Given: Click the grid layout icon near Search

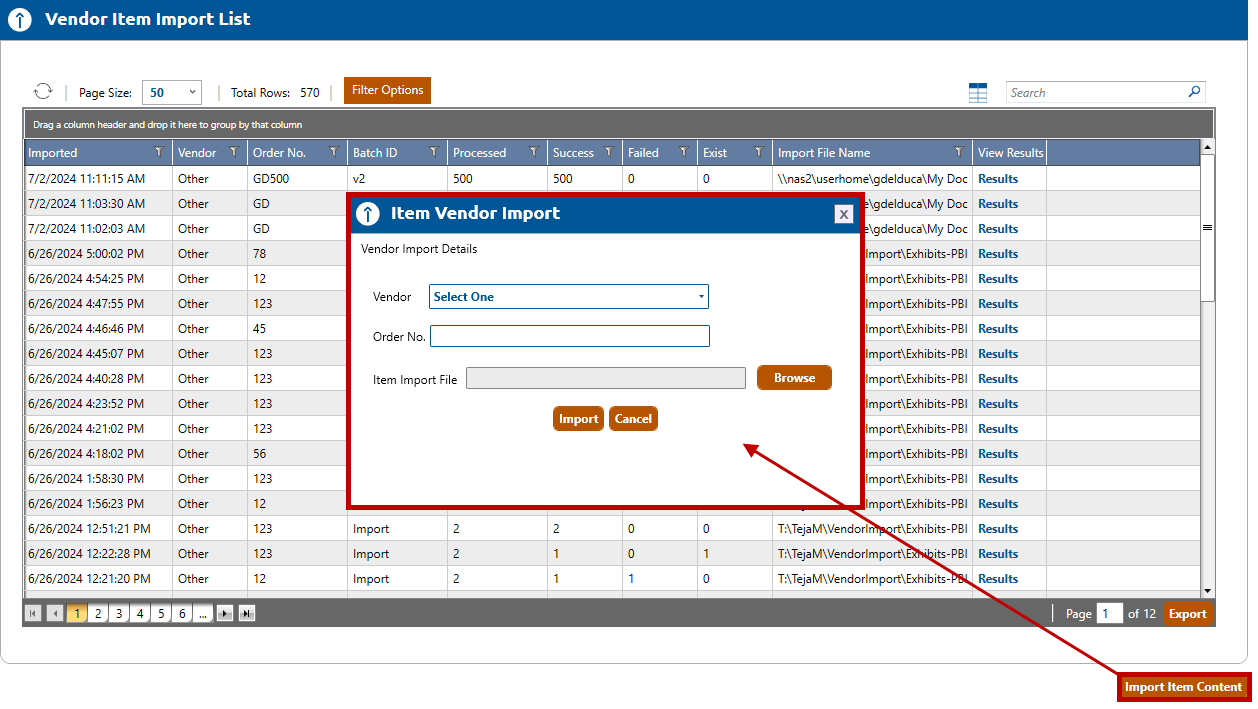Looking at the screenshot, I should click(978, 93).
